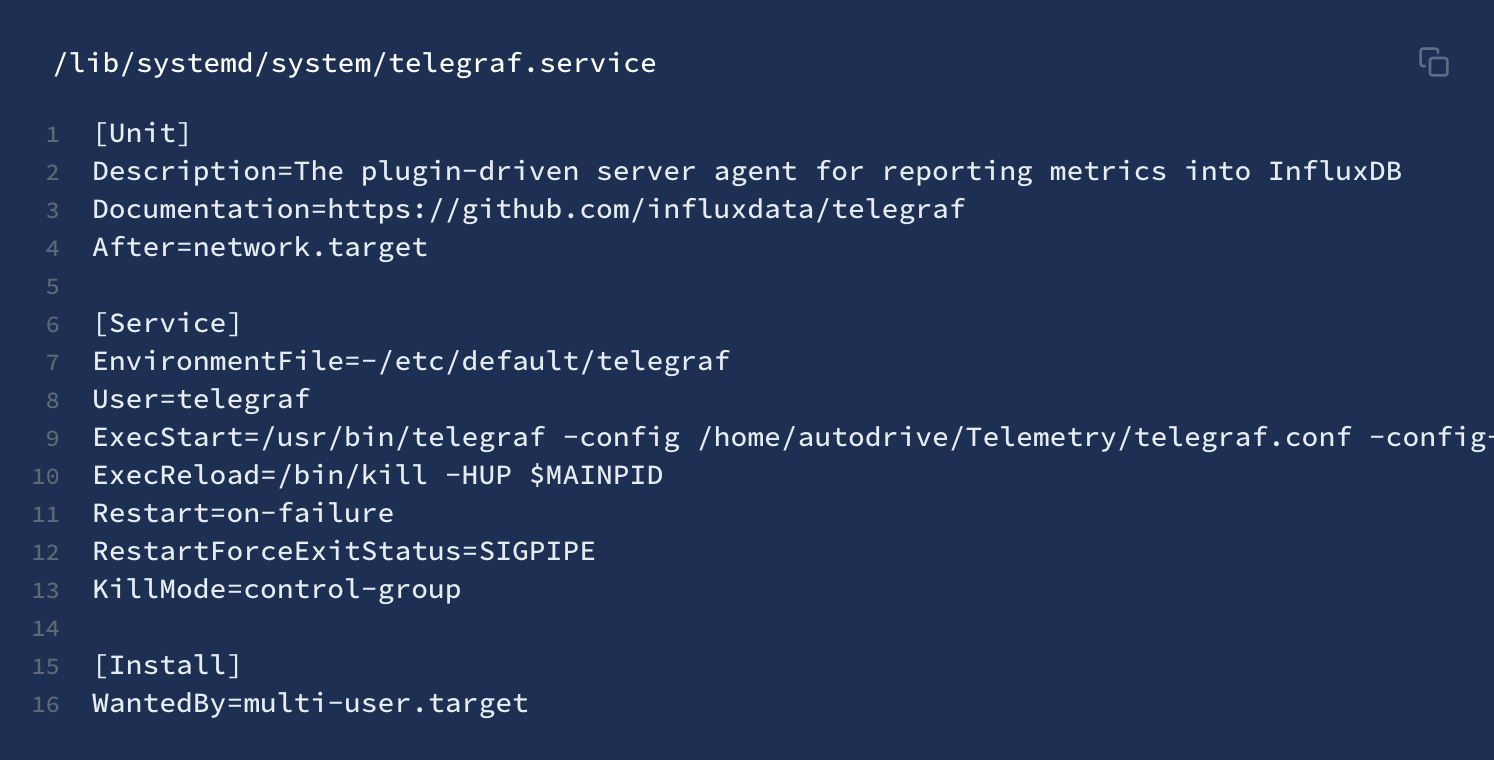
Task: Select the [Unit] section header
Action: tap(141, 133)
